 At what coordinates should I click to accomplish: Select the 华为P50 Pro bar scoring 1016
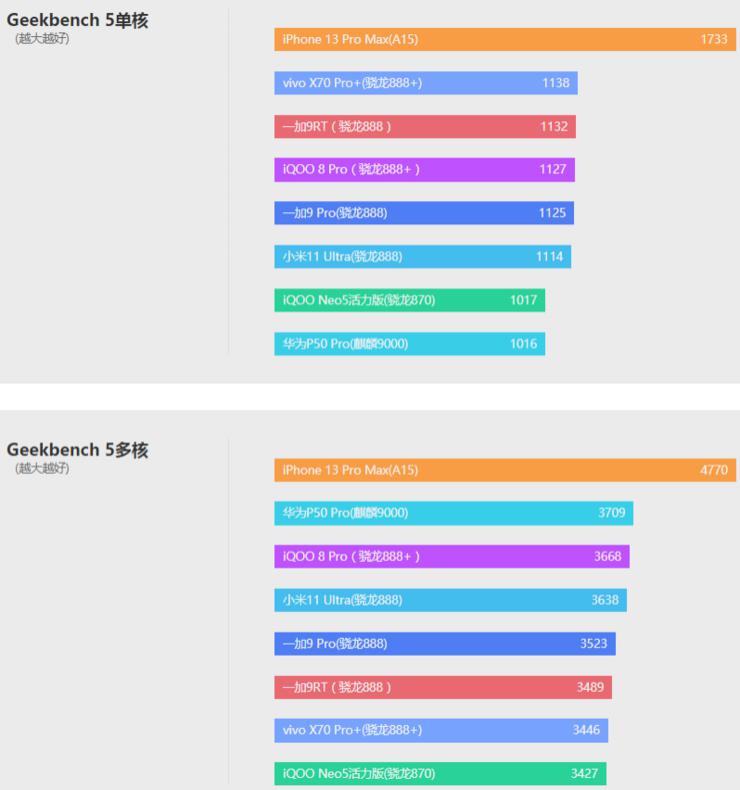[x=410, y=344]
